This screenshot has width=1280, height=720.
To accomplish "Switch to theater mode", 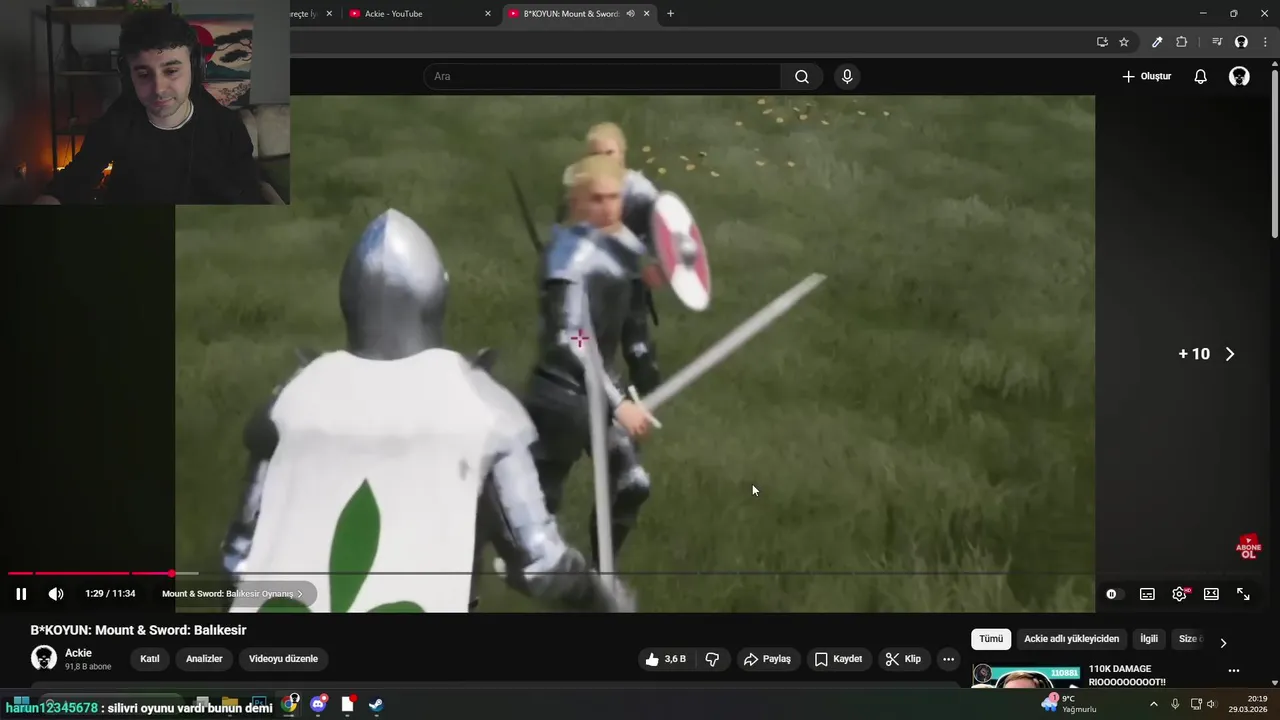I will pyautogui.click(x=1211, y=594).
